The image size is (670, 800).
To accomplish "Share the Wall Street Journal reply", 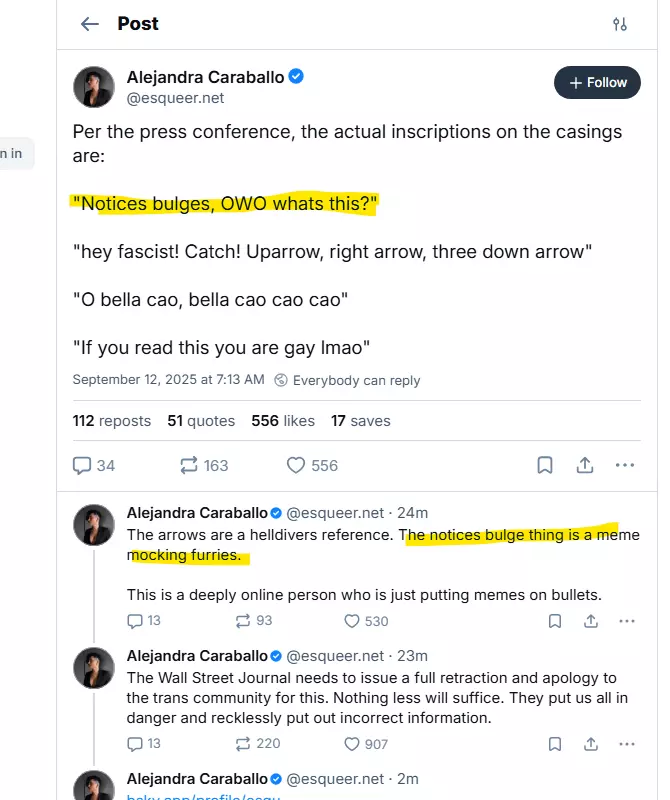I will tap(591, 744).
